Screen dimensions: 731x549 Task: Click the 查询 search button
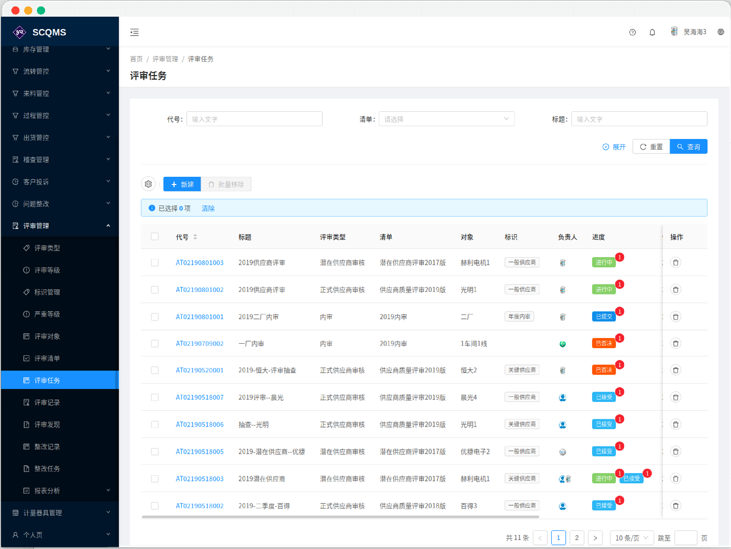[689, 146]
